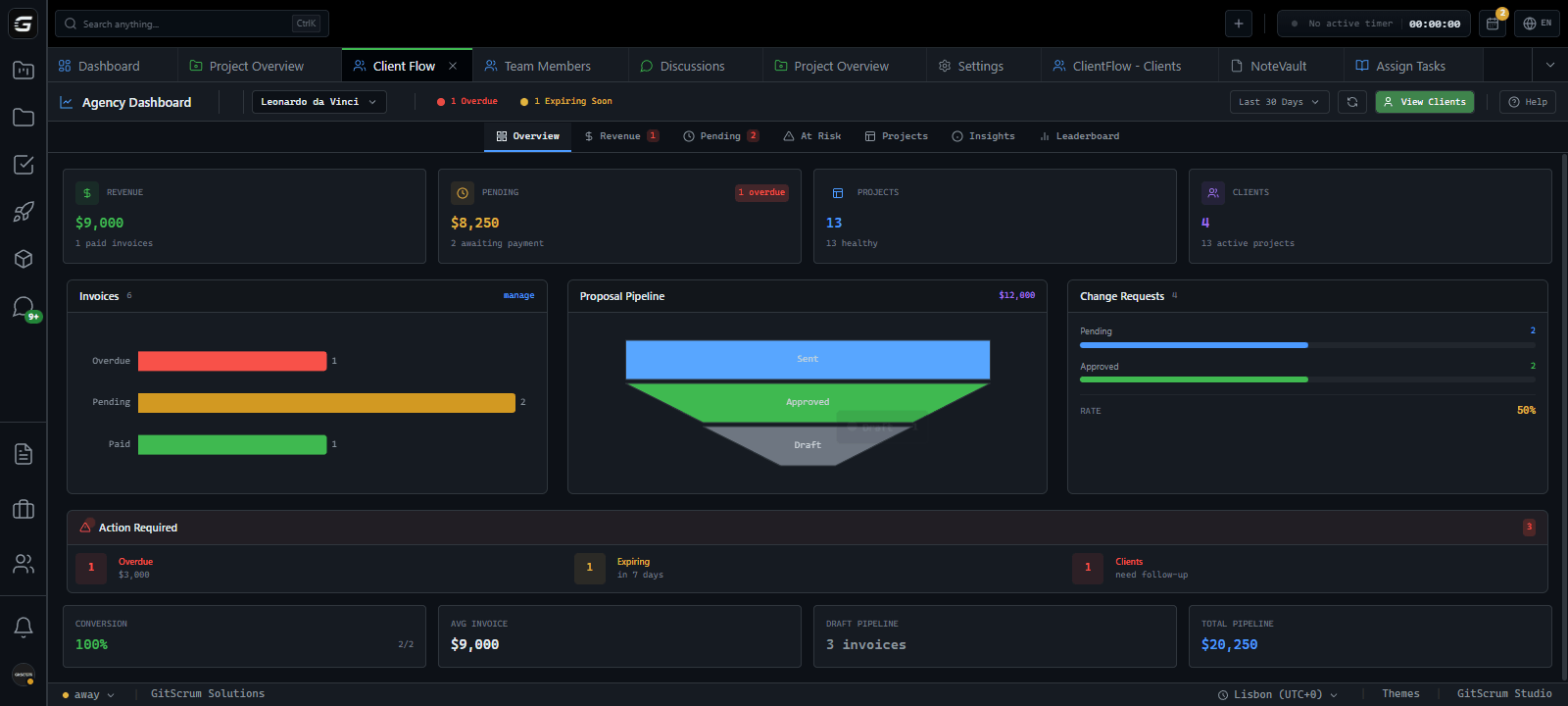Select the Pending sub-tab
Viewport: 1568px width, 706px height.
click(x=721, y=136)
